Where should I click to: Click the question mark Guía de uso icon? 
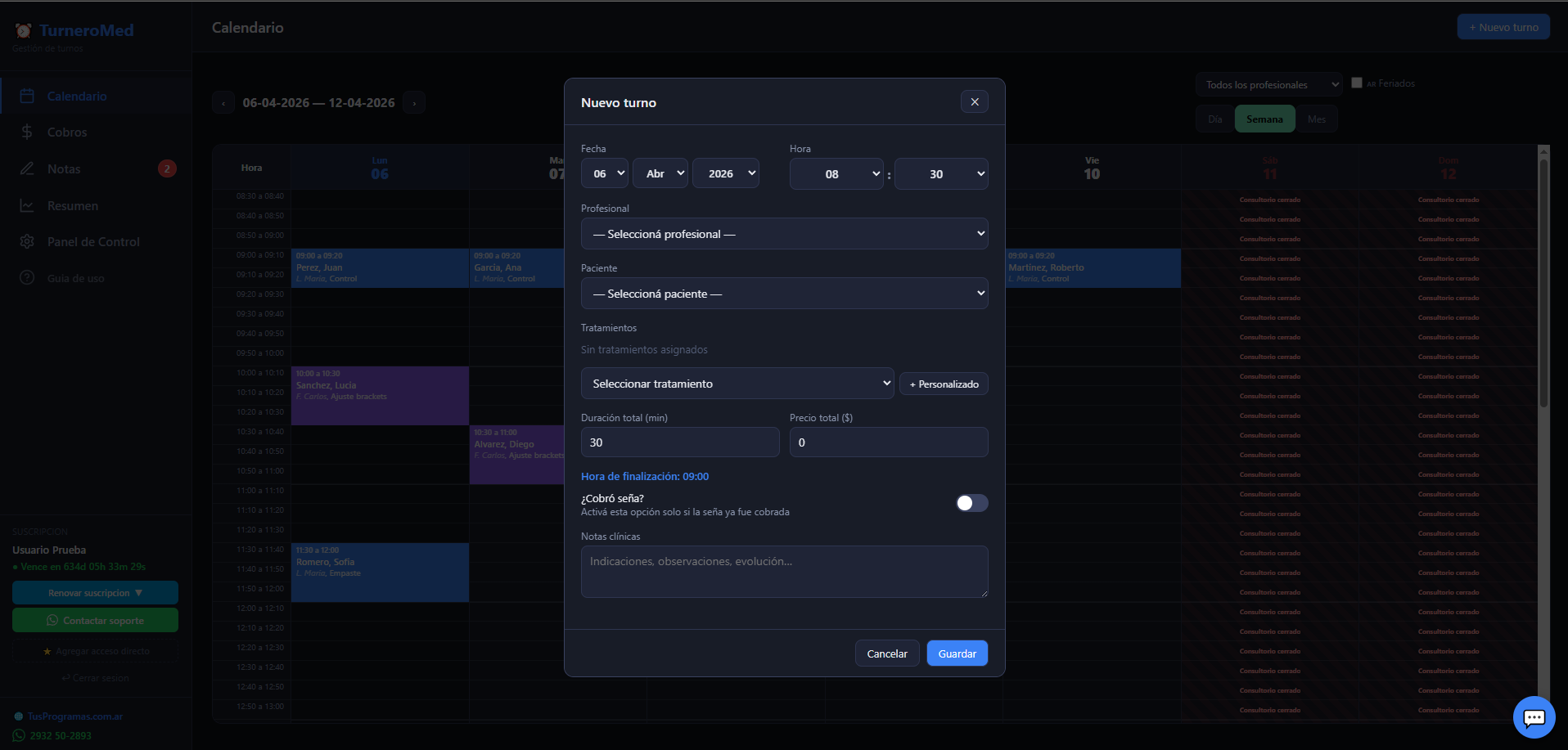coord(27,278)
